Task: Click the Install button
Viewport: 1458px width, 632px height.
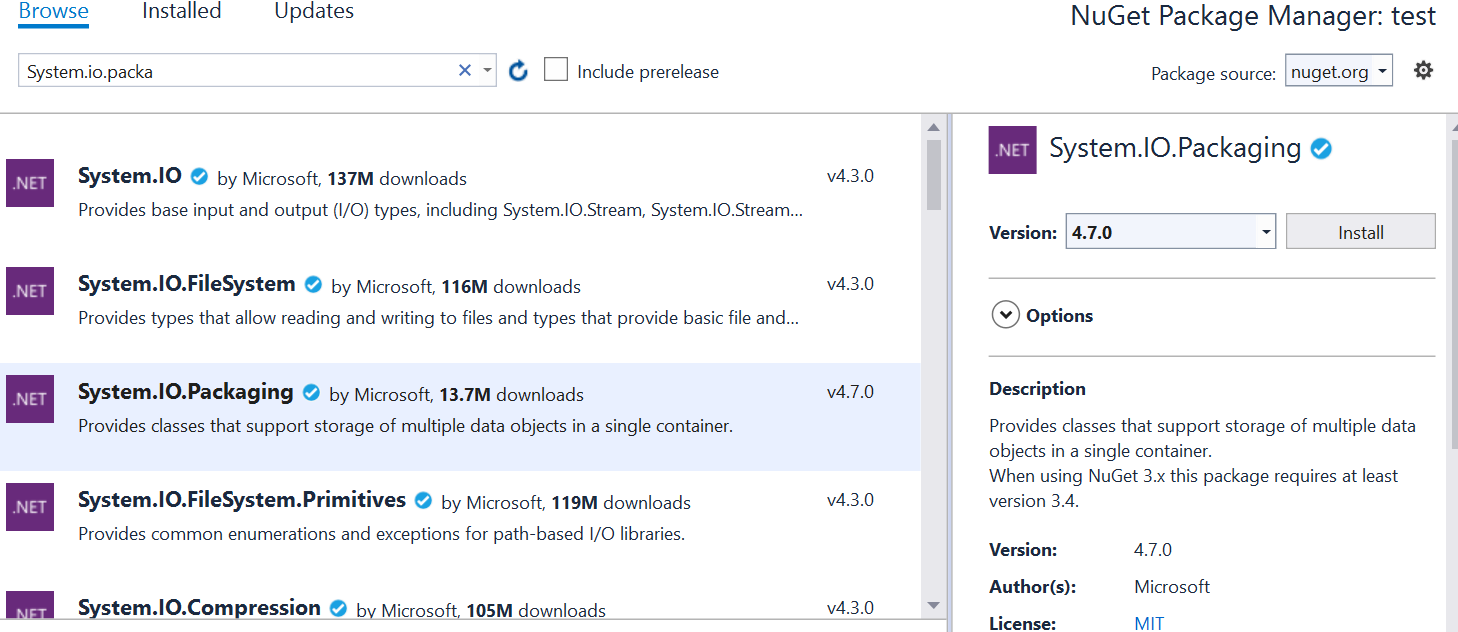Action: 1360,232
